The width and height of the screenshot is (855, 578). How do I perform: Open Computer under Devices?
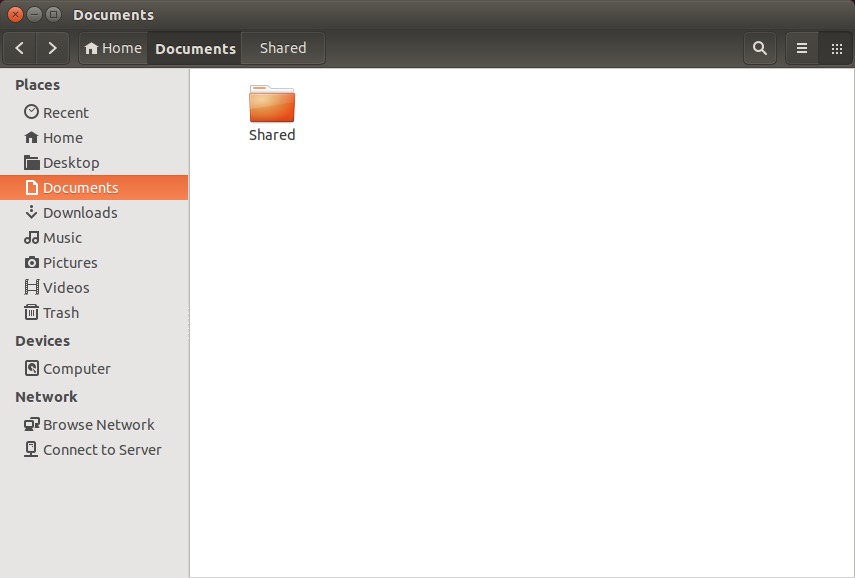[x=76, y=369]
